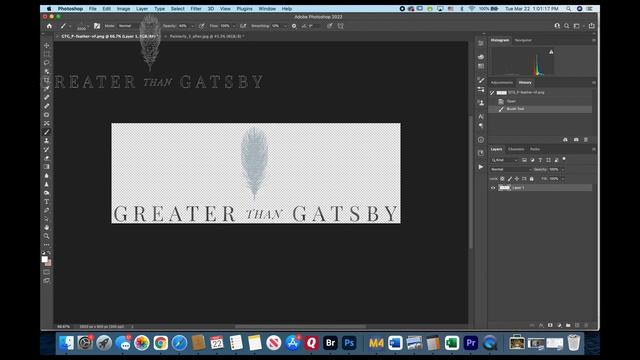Select the Gradient tool
640x360 pixels.
(x=47, y=167)
